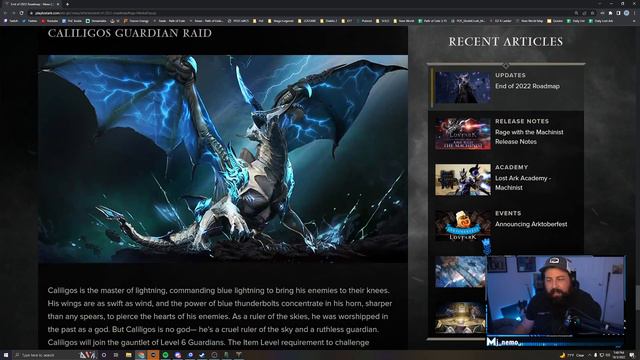Screen dimensions: 640x360
Task: Click the Calligos Guardian Raid heading
Action: click(x=130, y=33)
